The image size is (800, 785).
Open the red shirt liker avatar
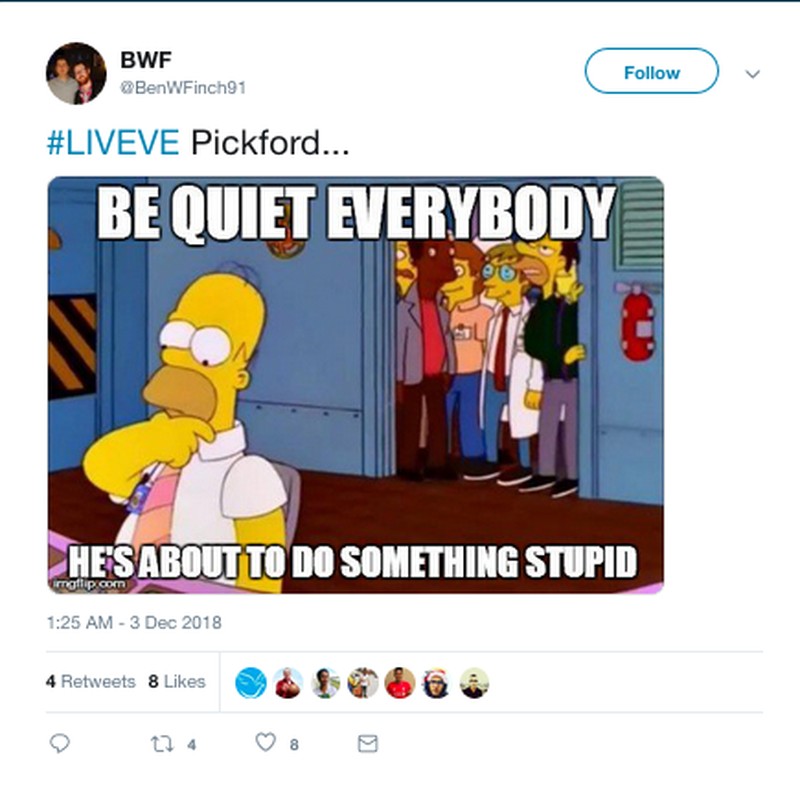coord(399,683)
